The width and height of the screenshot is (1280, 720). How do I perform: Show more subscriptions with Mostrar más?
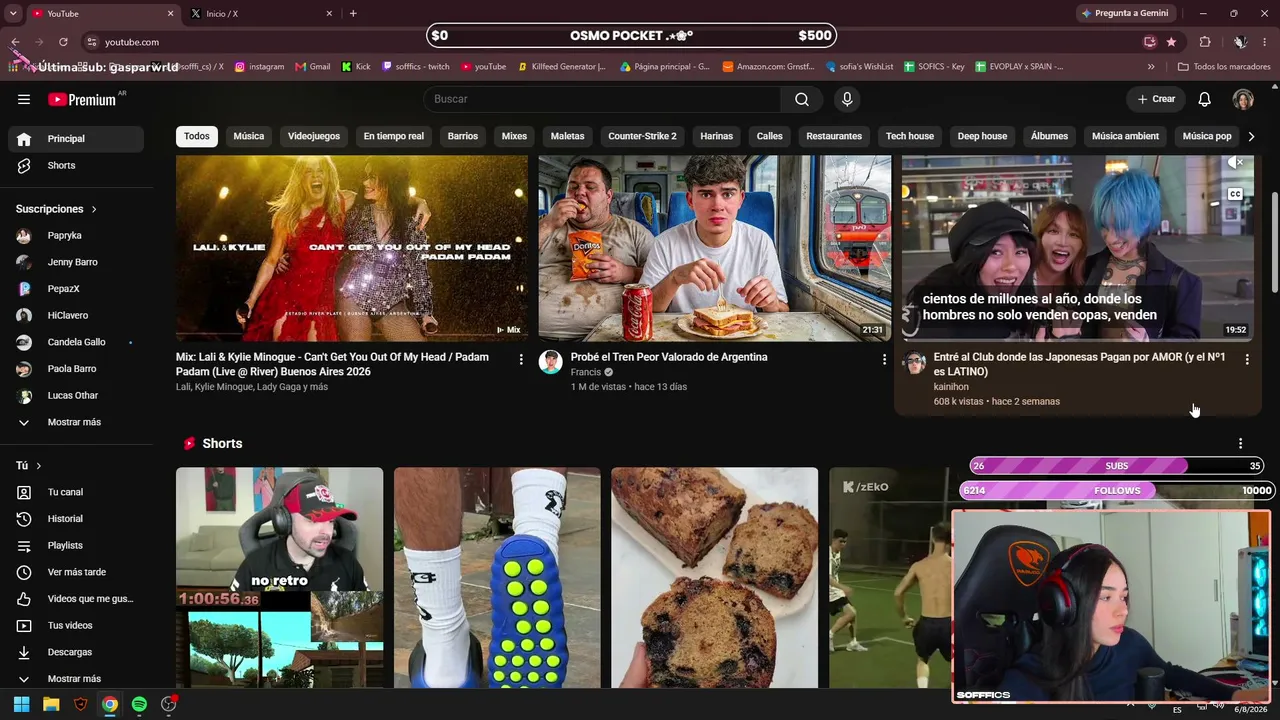[72, 422]
